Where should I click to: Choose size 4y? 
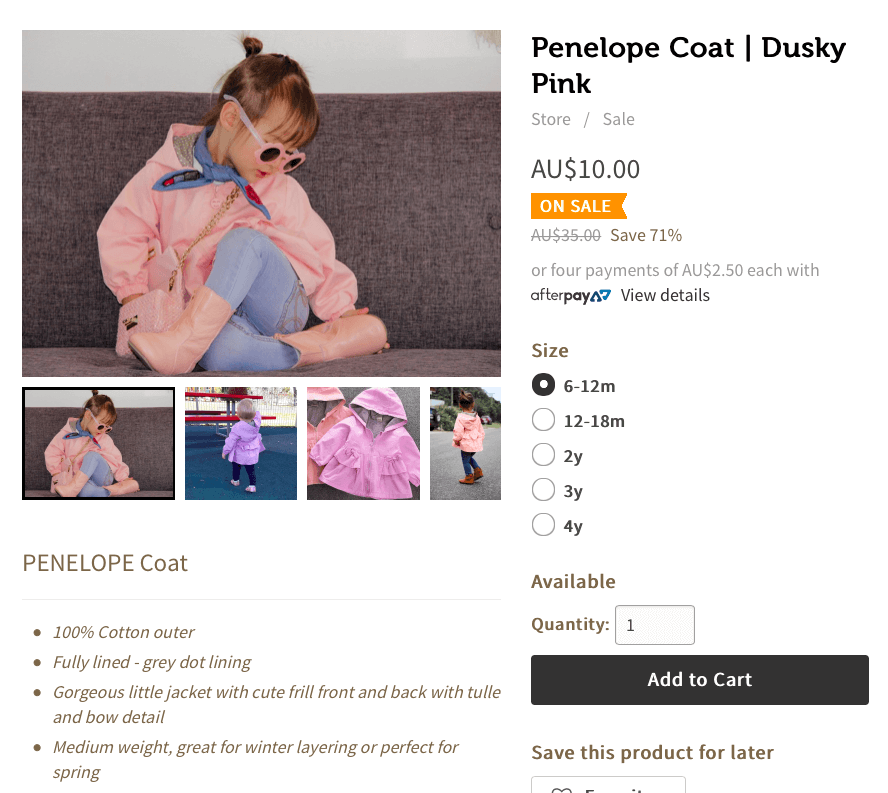point(543,525)
